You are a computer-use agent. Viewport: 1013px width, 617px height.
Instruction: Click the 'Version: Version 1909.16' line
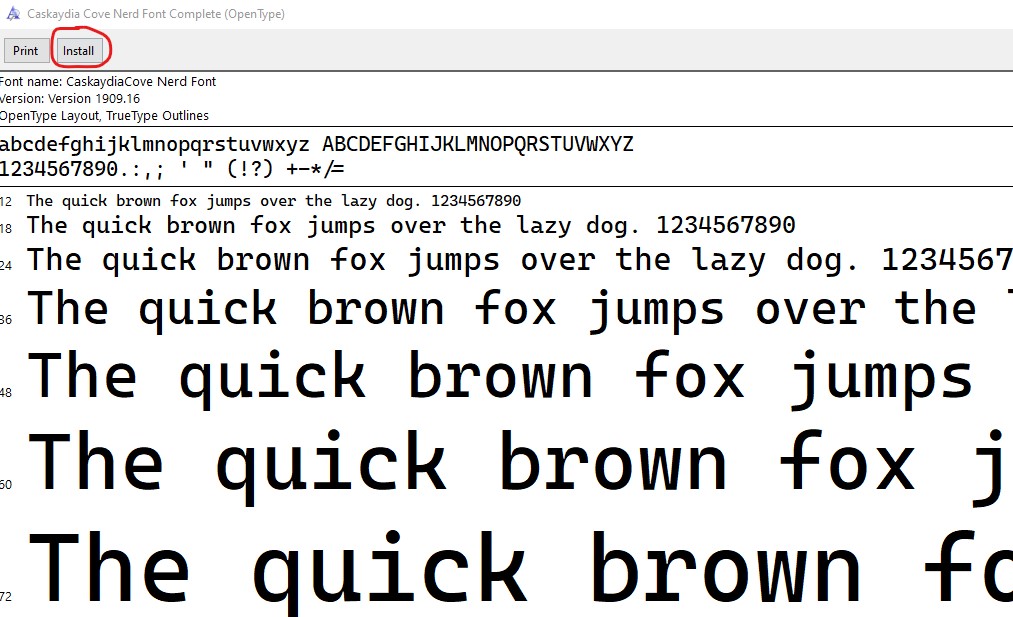[x=70, y=98]
